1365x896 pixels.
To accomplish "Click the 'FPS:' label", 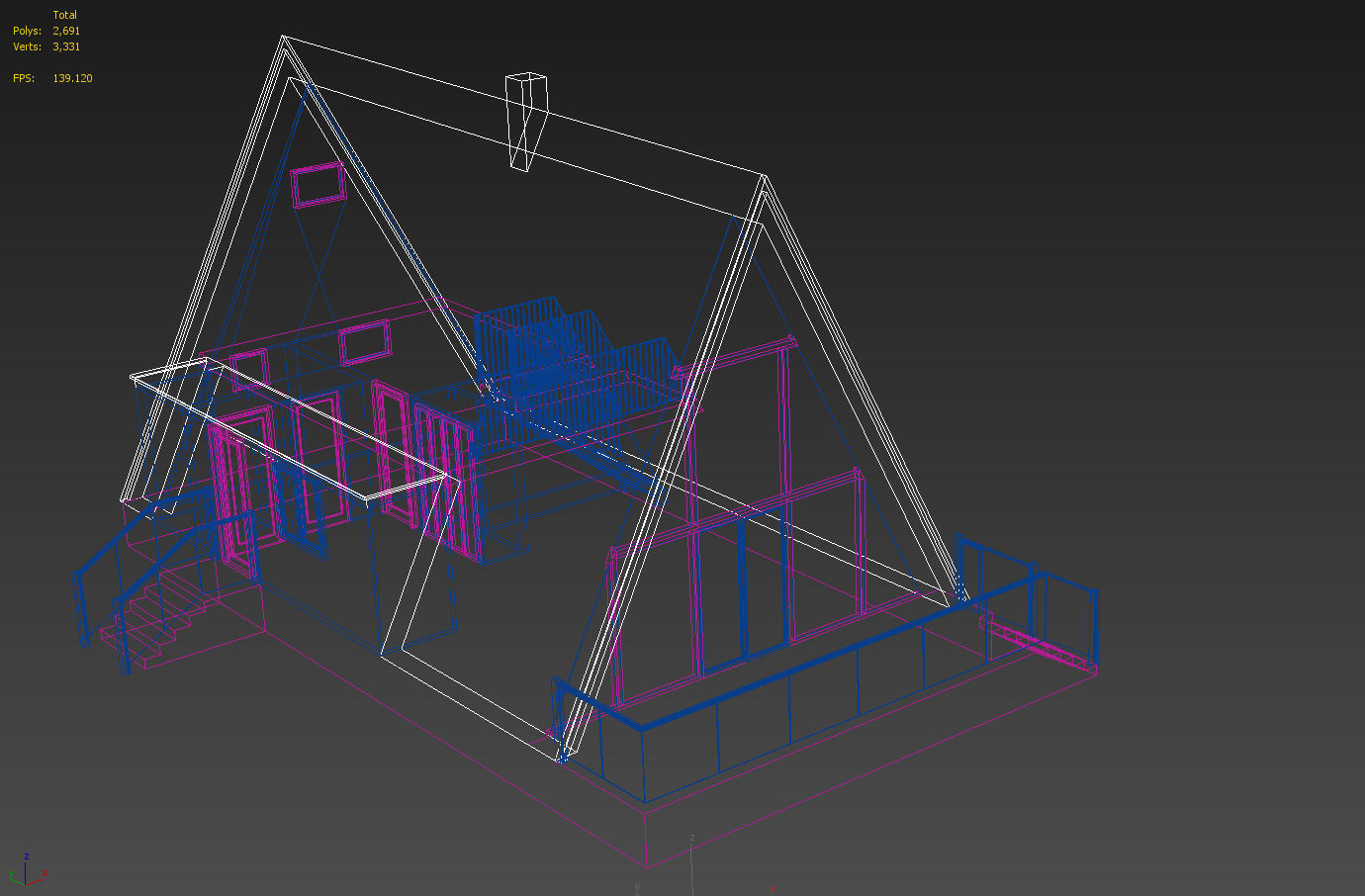I will 24,78.
